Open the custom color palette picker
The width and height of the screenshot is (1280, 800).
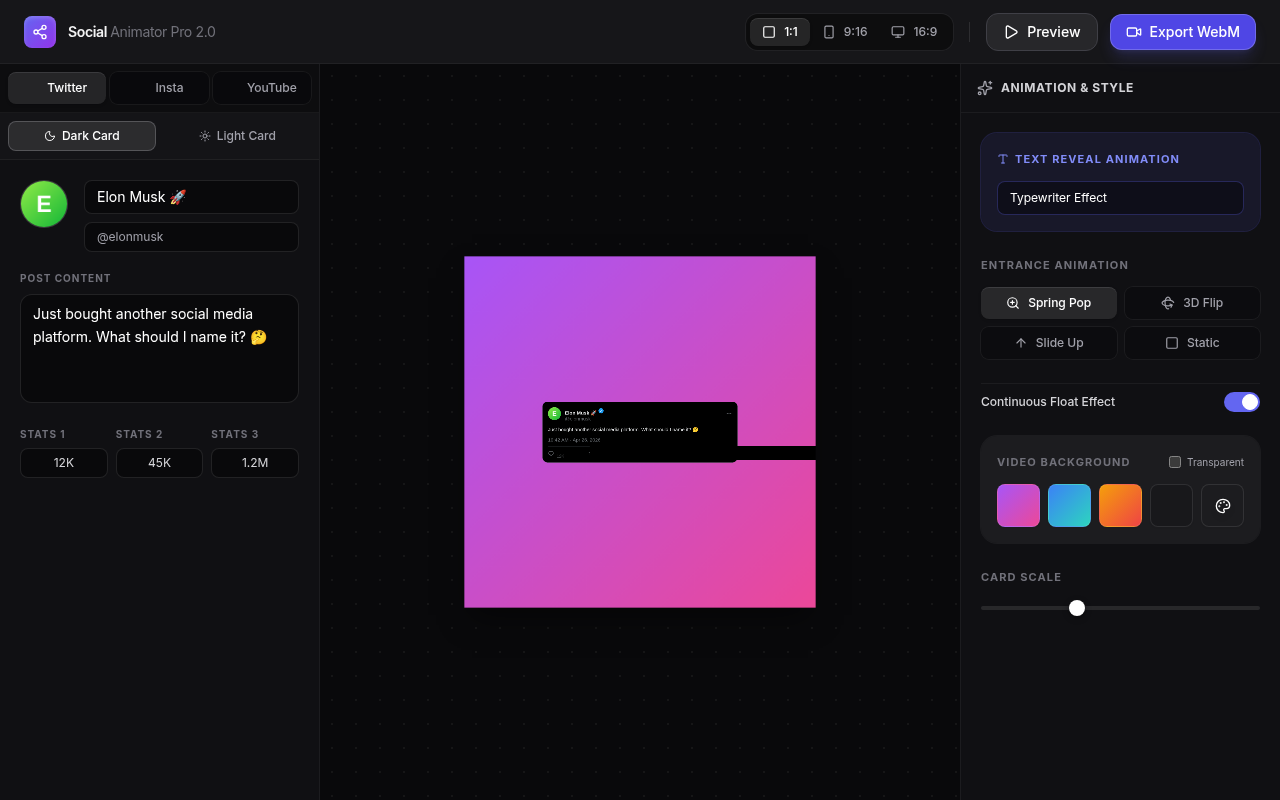click(1222, 505)
